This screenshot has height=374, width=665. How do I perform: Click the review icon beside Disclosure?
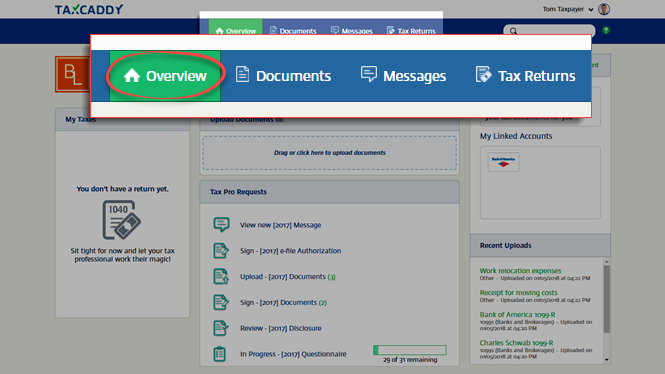(221, 328)
